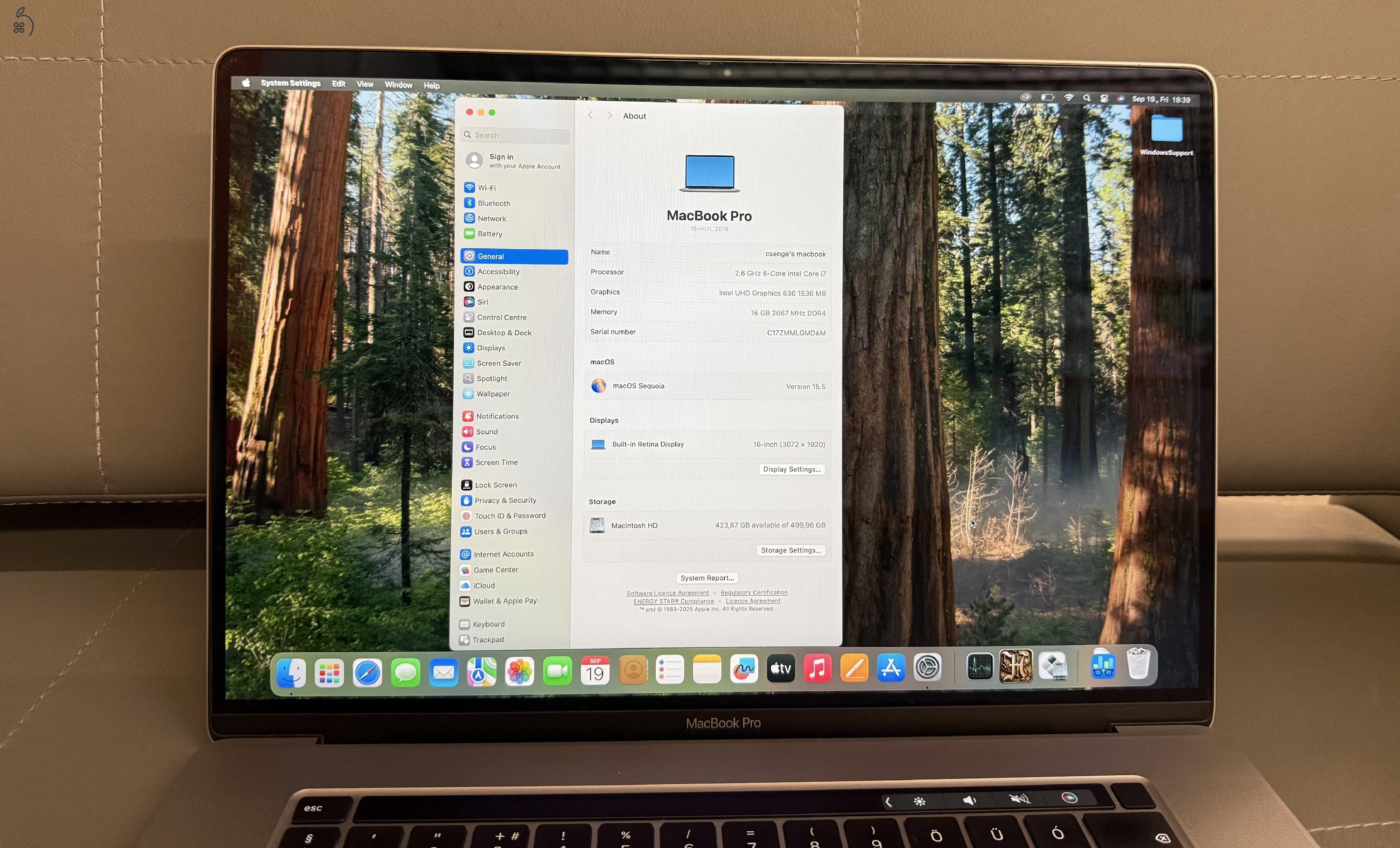This screenshot has width=1400, height=848.
Task: Click the computer name csenge's macbook
Action: pyautogui.click(x=796, y=254)
